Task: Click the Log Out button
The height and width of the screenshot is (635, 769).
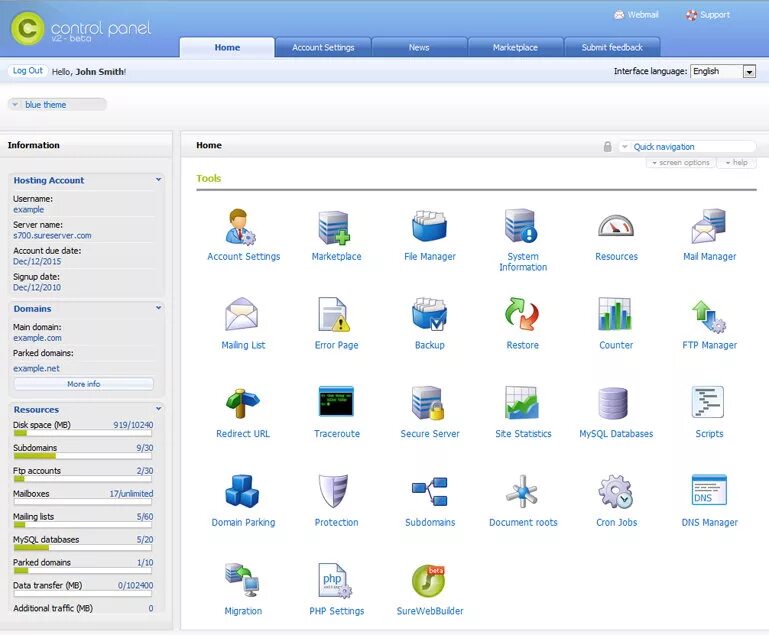Action: point(27,71)
